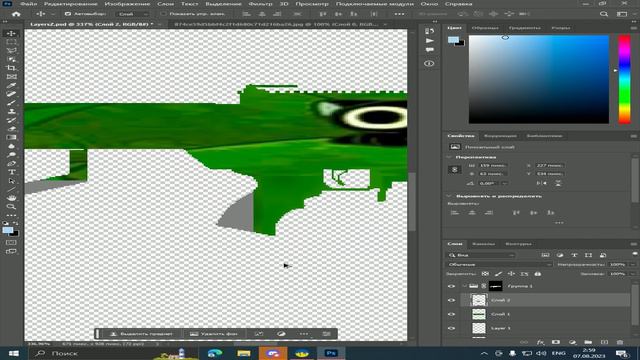Open the Файл menu
Image resolution: width=640 pixels, height=360 pixels.
click(x=29, y=4)
